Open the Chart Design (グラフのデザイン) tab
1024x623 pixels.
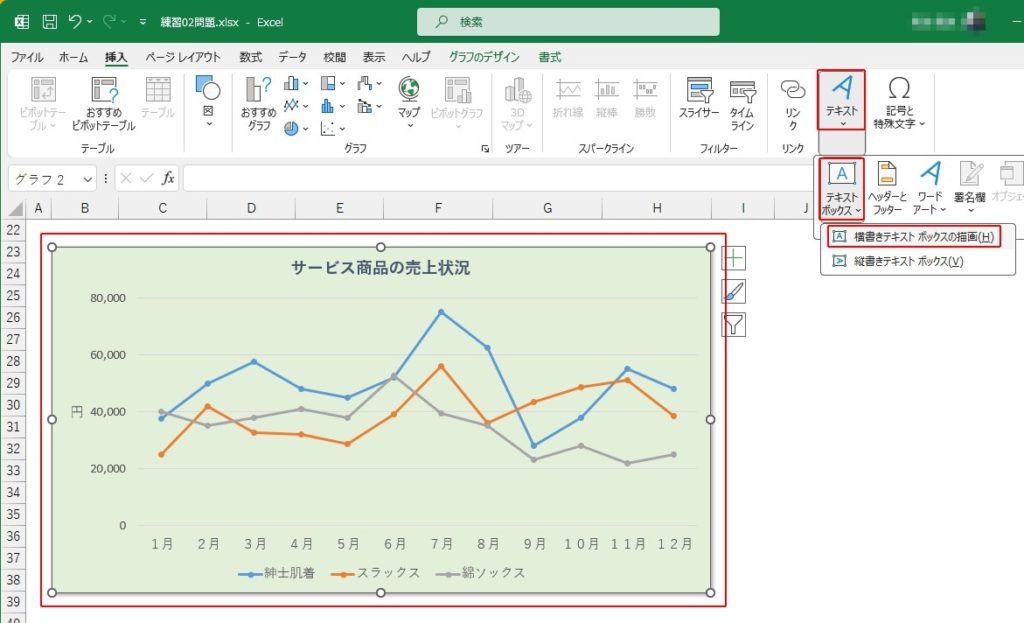pyautogui.click(x=484, y=57)
